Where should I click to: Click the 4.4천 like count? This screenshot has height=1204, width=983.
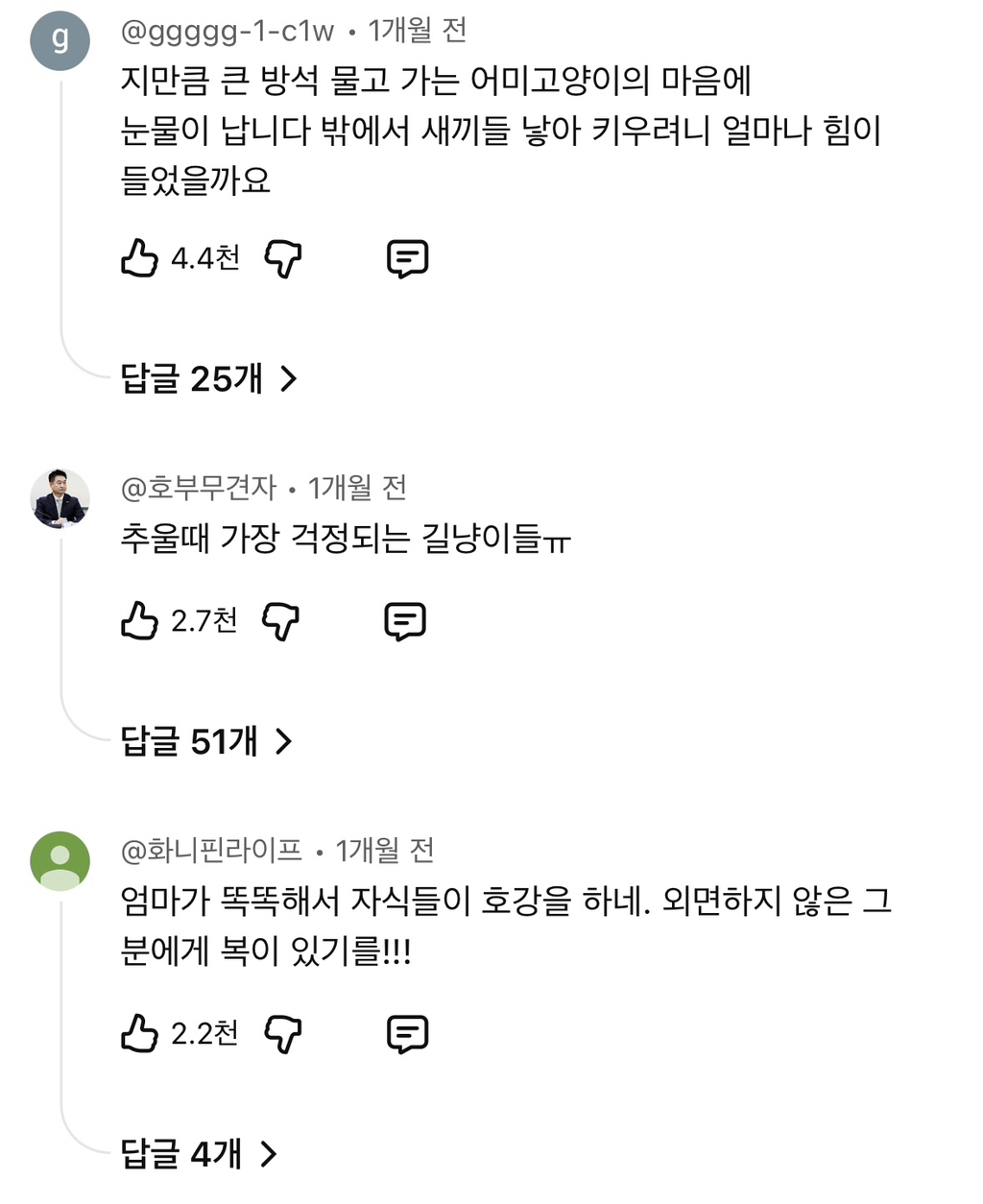coord(205,258)
